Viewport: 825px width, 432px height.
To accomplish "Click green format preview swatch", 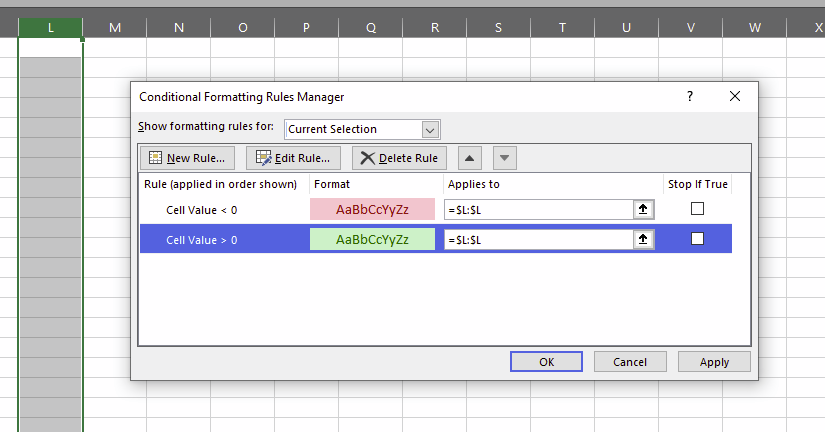I will click(373, 239).
